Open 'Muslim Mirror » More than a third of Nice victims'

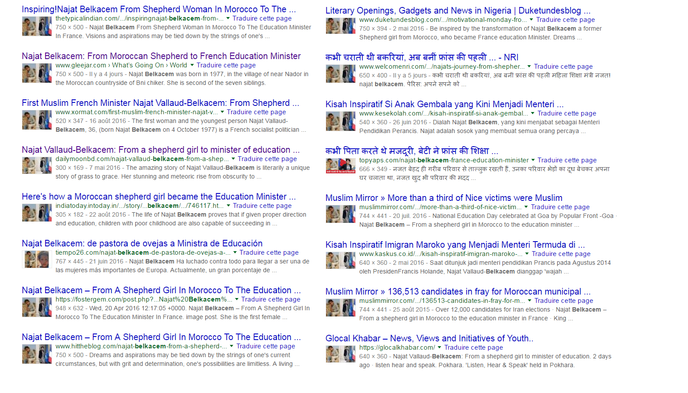point(444,198)
